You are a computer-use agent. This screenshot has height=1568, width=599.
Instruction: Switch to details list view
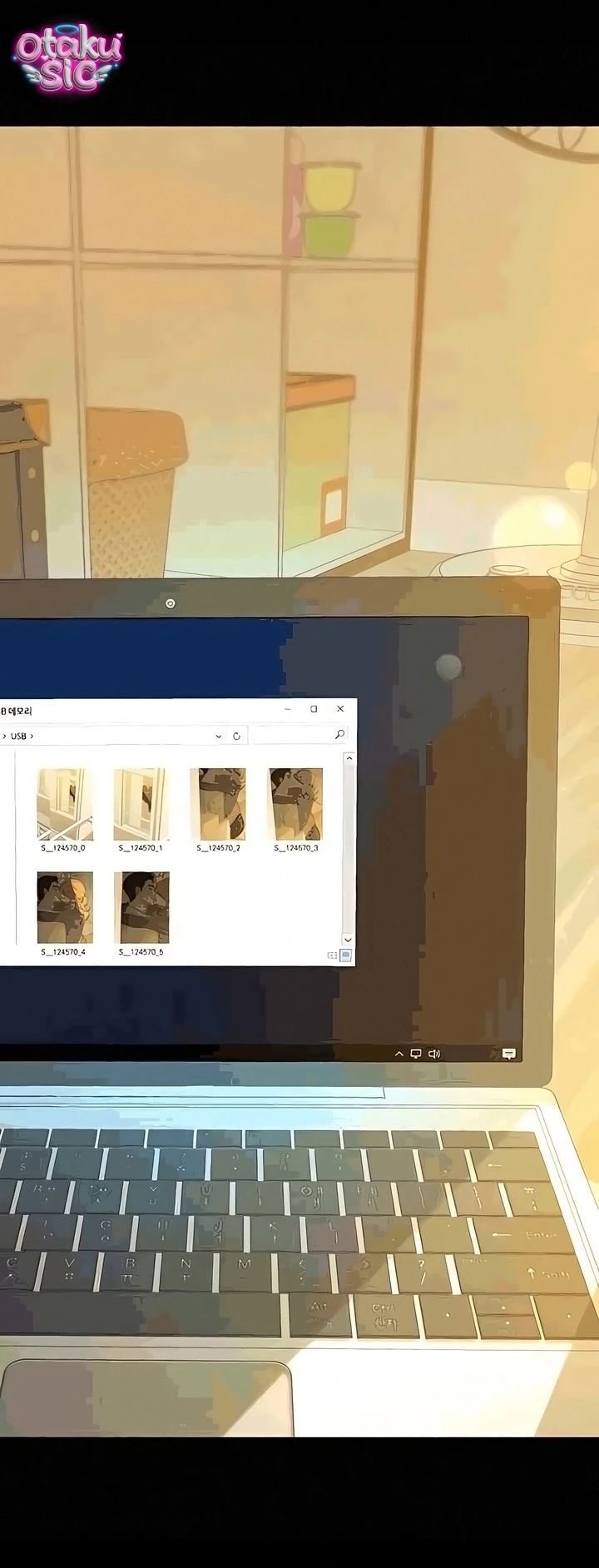[333, 955]
